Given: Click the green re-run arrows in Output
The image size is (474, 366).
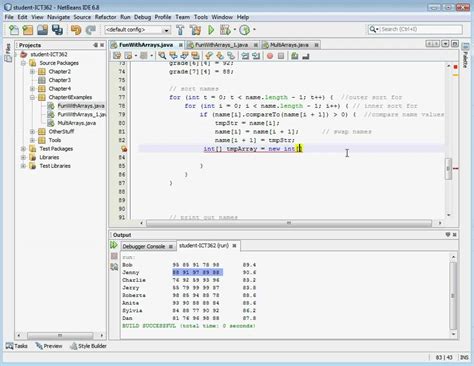Looking at the screenshot, I should 114,245.
